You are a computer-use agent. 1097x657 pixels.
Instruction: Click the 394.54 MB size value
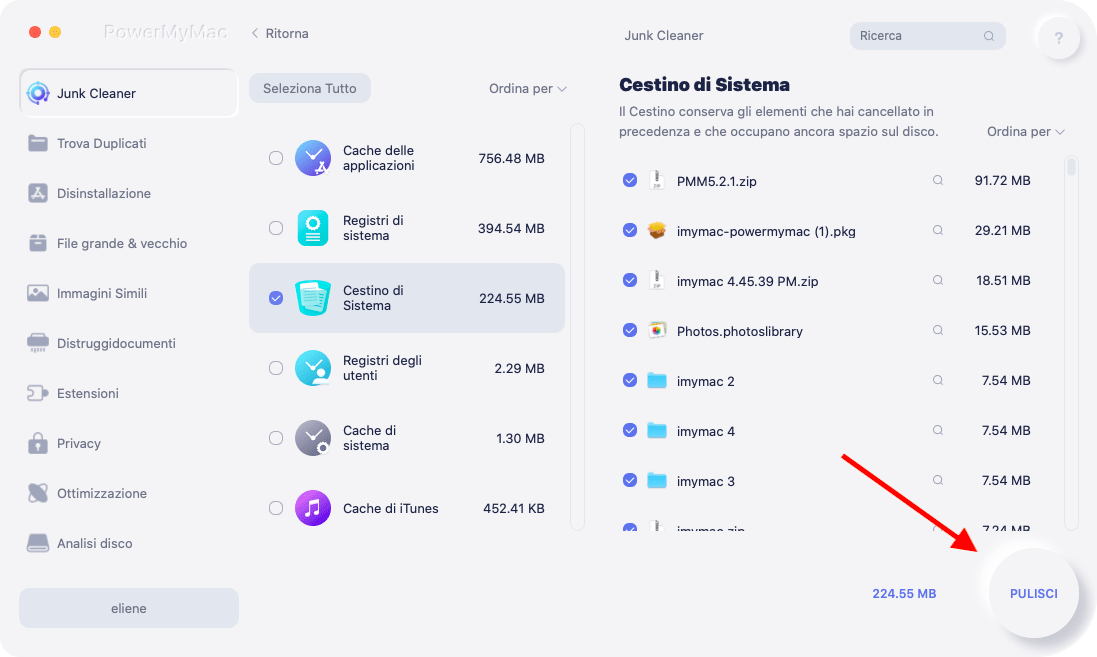click(x=511, y=229)
